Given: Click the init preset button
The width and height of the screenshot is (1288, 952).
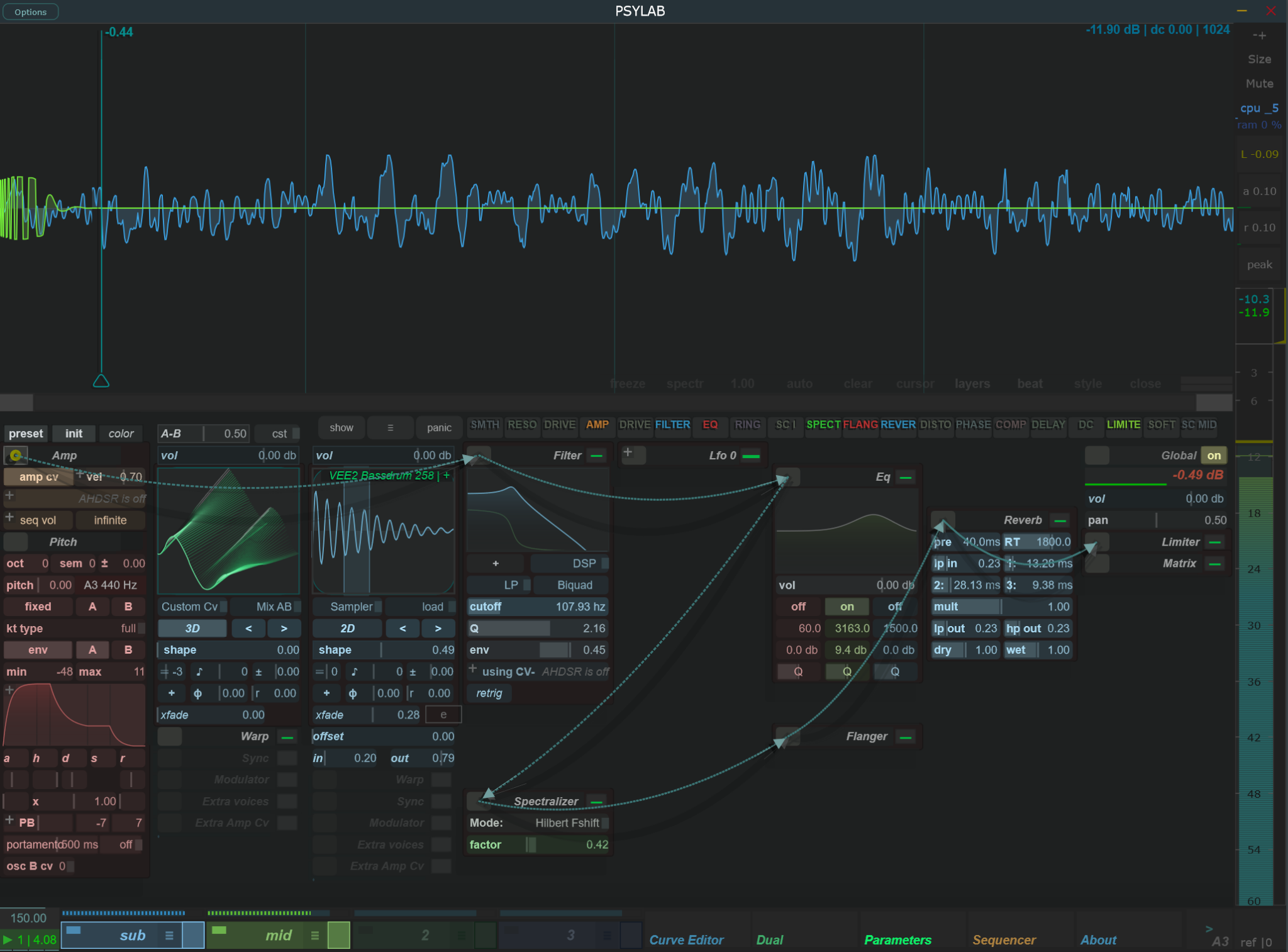Looking at the screenshot, I should tap(74, 433).
